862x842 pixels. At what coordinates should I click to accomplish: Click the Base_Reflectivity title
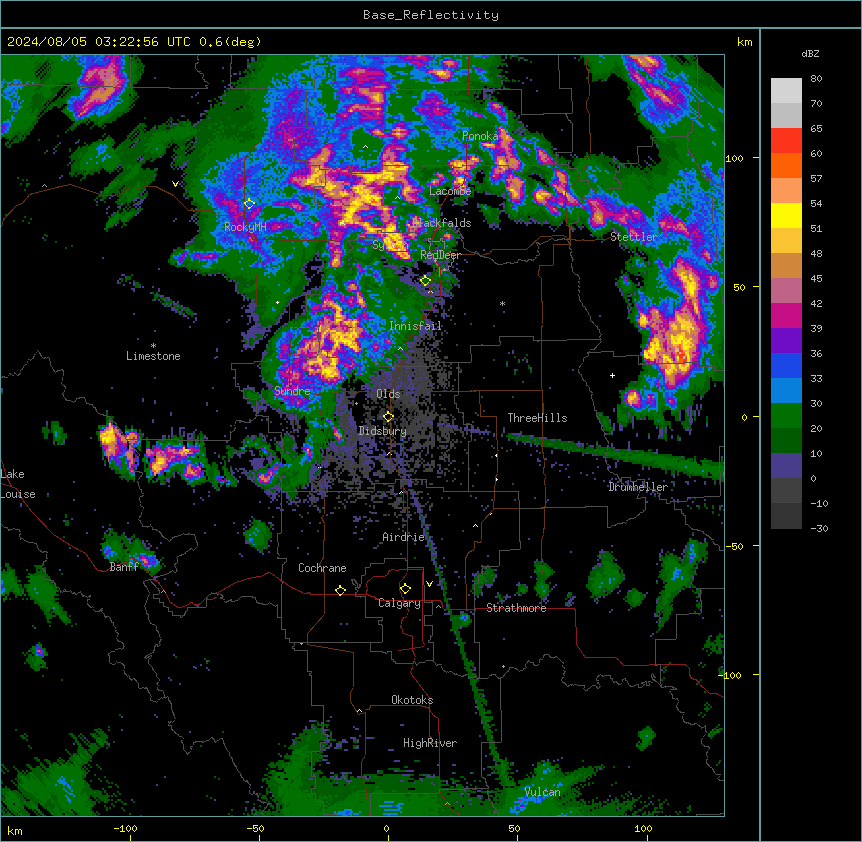(x=431, y=15)
